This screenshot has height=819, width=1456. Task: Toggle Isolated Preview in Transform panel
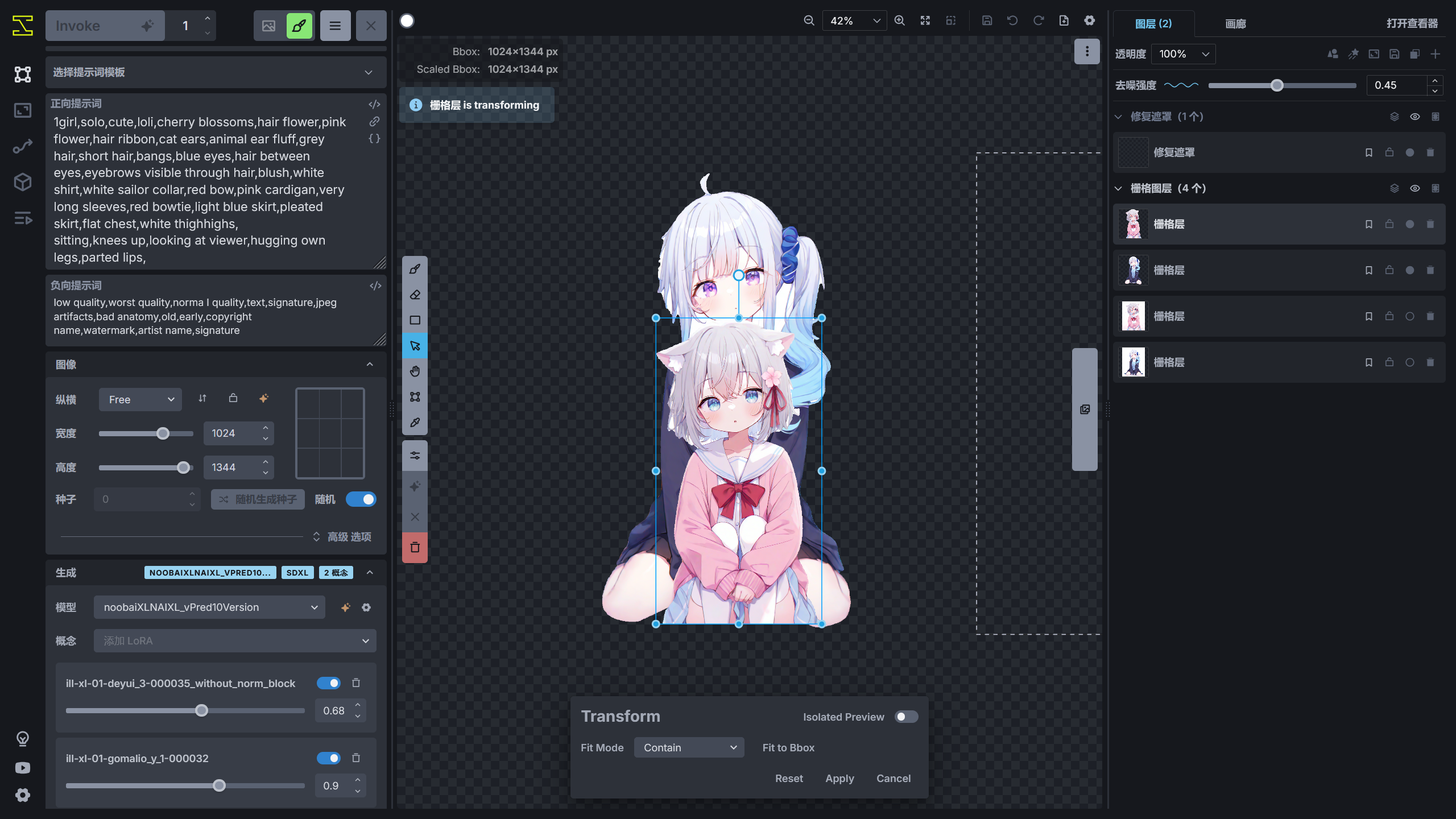click(906, 717)
